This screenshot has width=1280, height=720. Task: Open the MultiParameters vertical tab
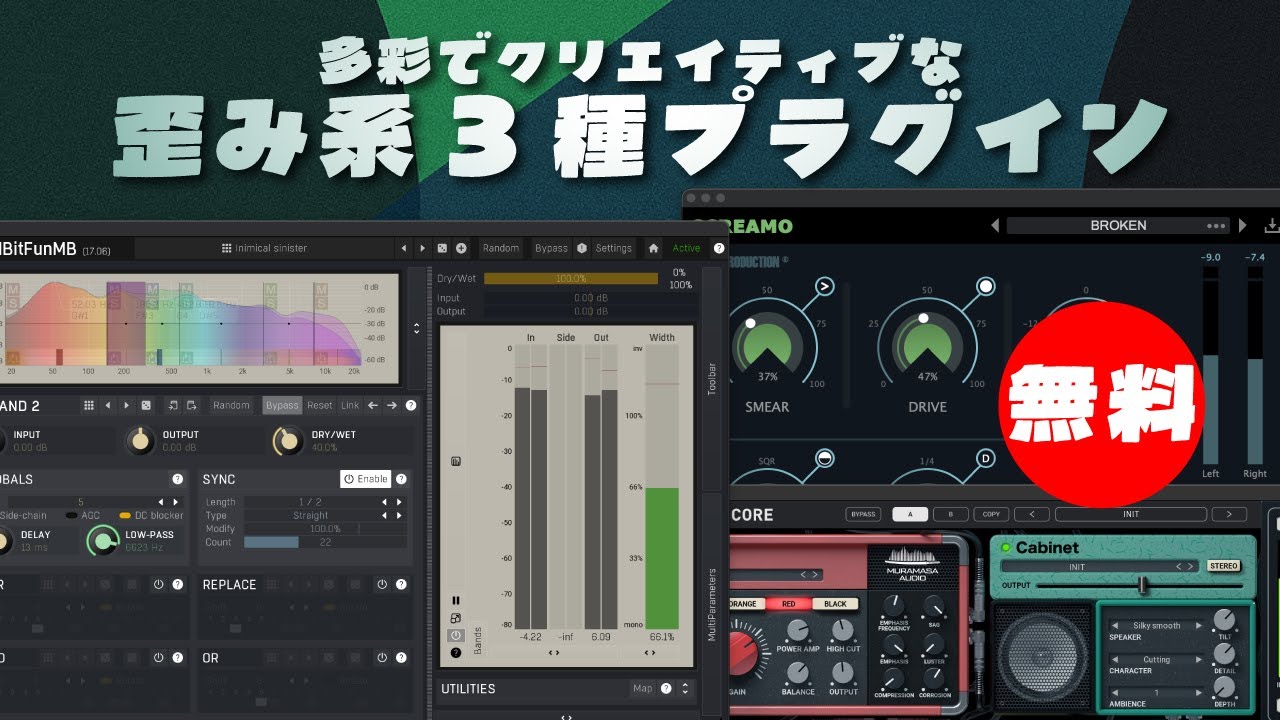point(712,604)
